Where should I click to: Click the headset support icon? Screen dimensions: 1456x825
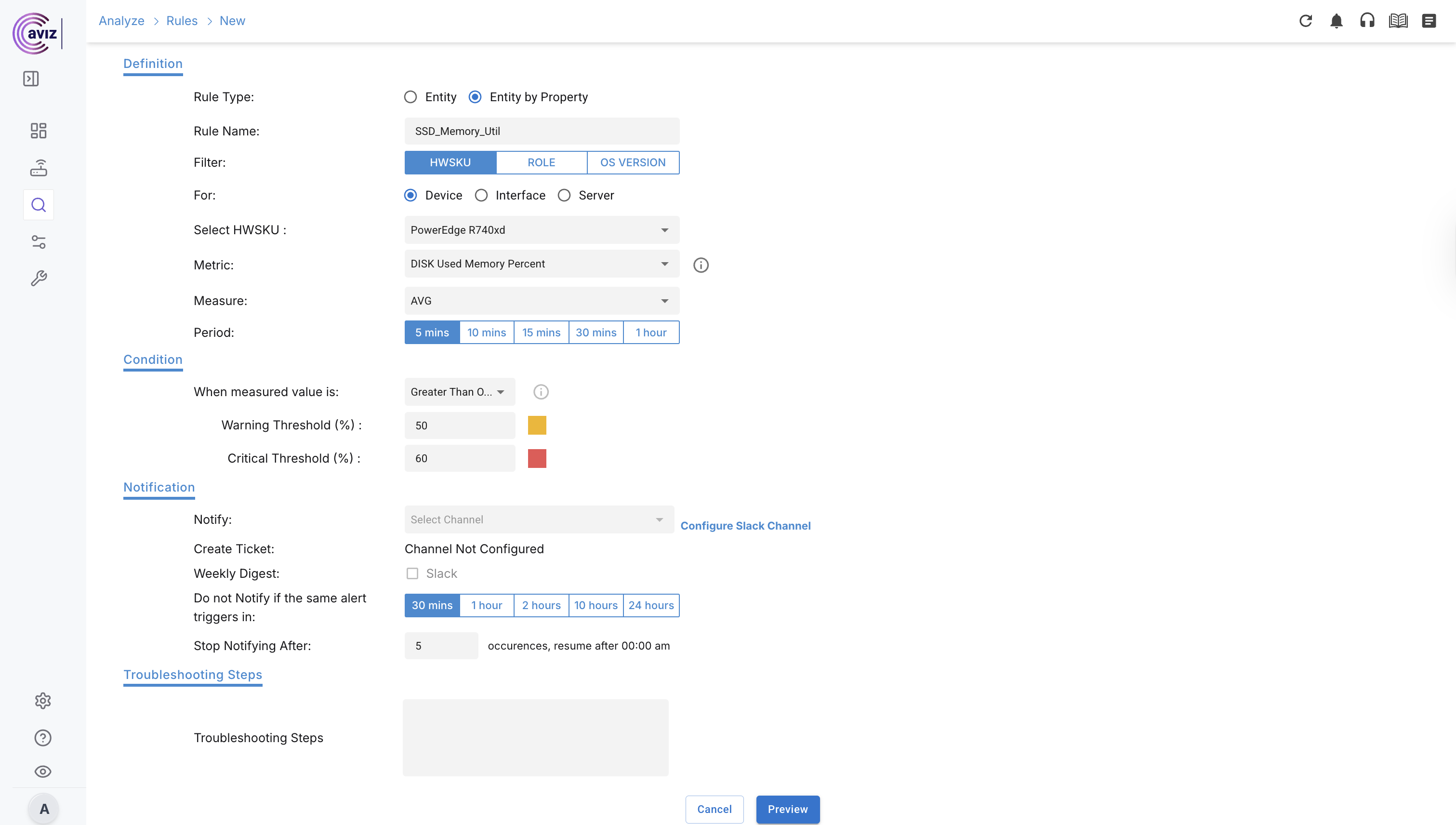tap(1367, 21)
